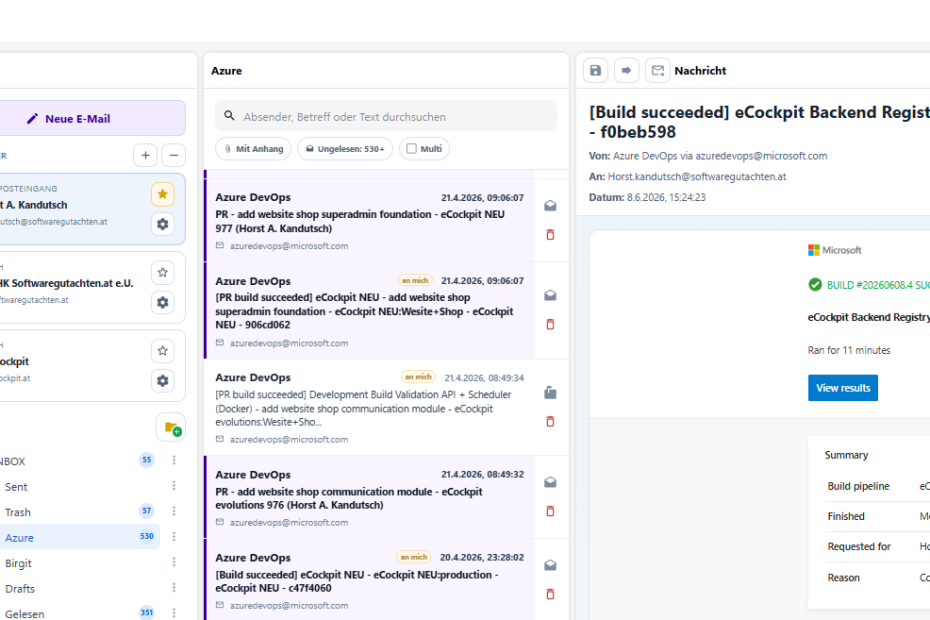This screenshot has width=930, height=620.
Task: Filter Ungelesen: 530+ unread messages
Action: (x=345, y=149)
